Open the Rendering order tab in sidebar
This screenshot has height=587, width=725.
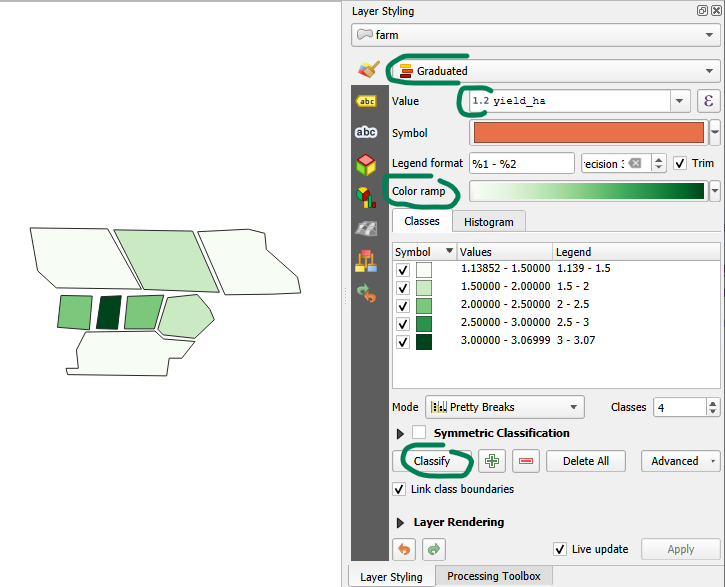pyautogui.click(x=366, y=229)
